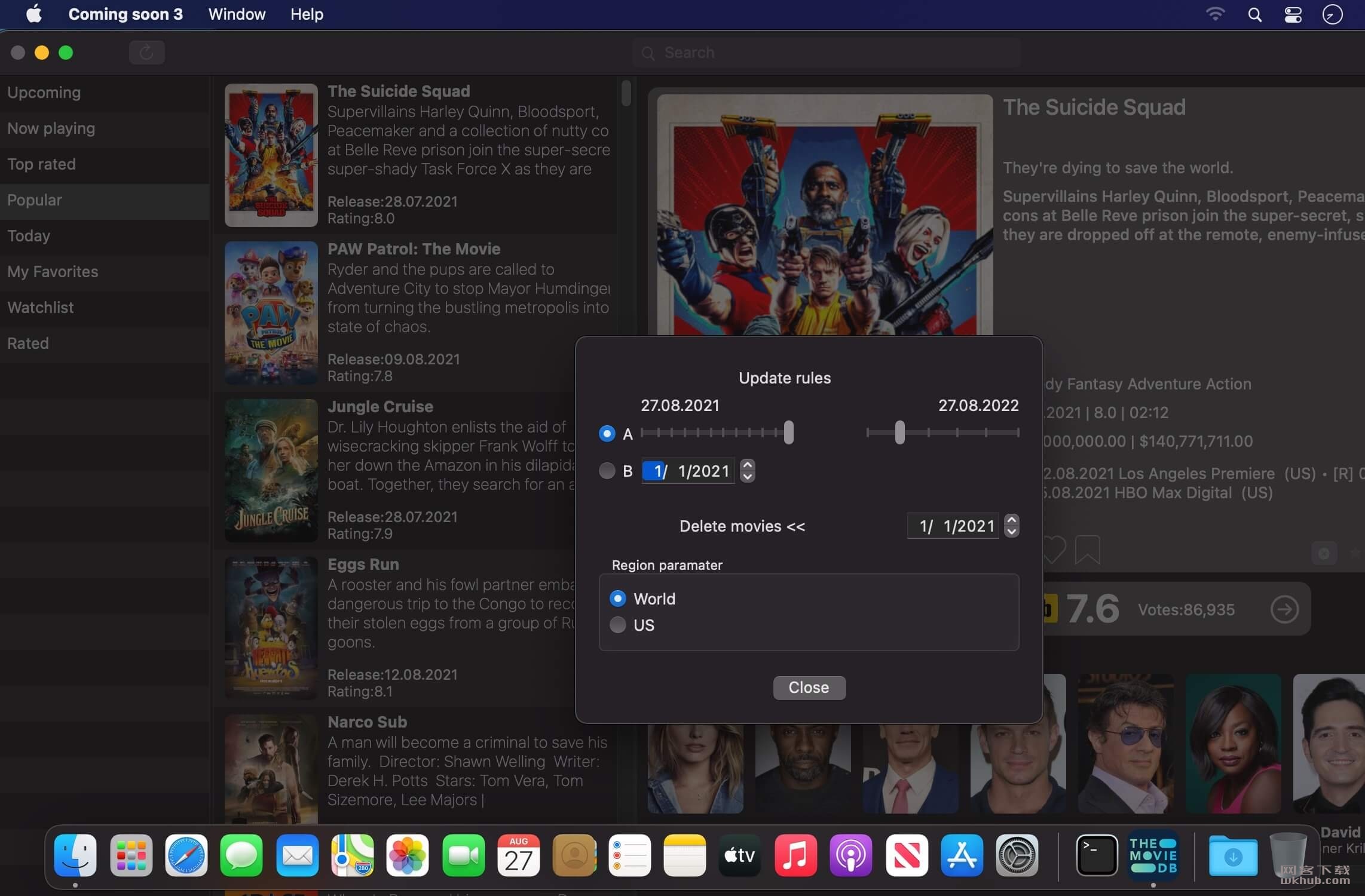Close the Update rules dialog

[x=809, y=688]
